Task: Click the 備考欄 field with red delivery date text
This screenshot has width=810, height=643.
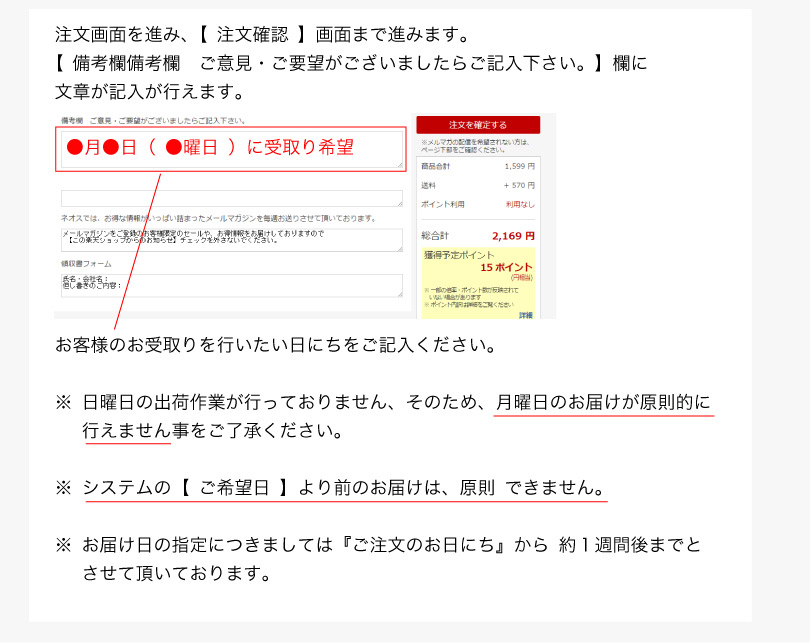Action: pyautogui.click(x=231, y=148)
